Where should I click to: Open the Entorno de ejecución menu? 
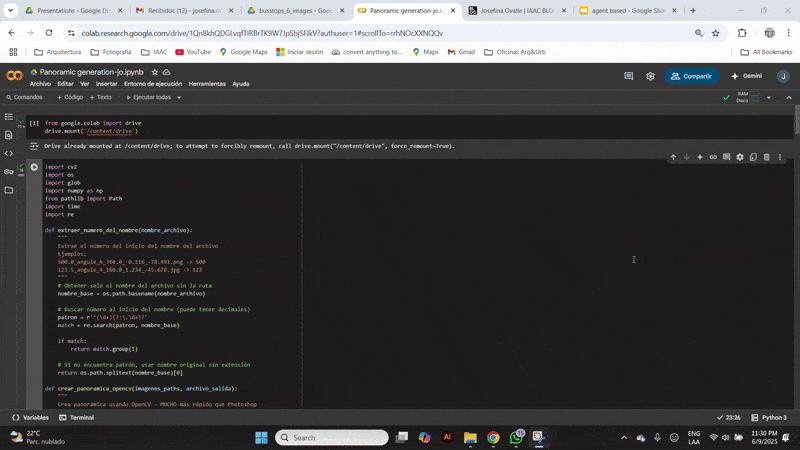click(x=153, y=84)
